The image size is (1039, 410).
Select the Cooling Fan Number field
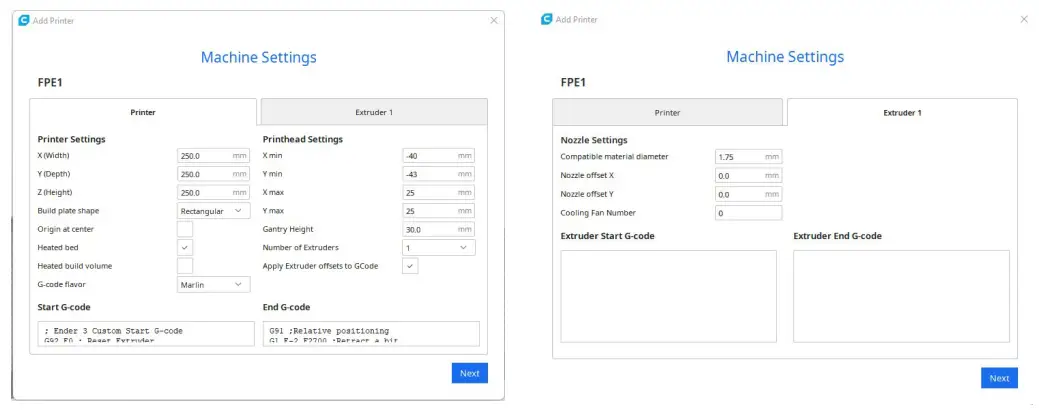[x=748, y=213]
